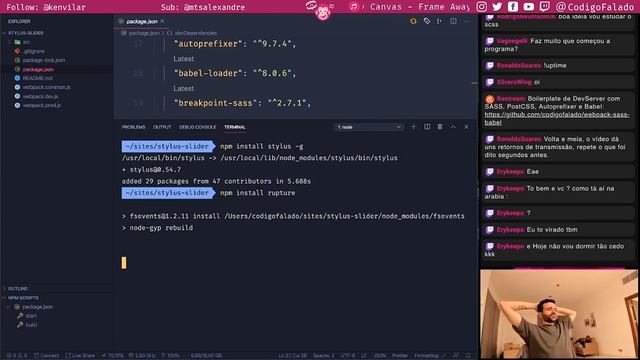Close the terminal panel with X
This screenshot has width=640, height=360.
466,127
